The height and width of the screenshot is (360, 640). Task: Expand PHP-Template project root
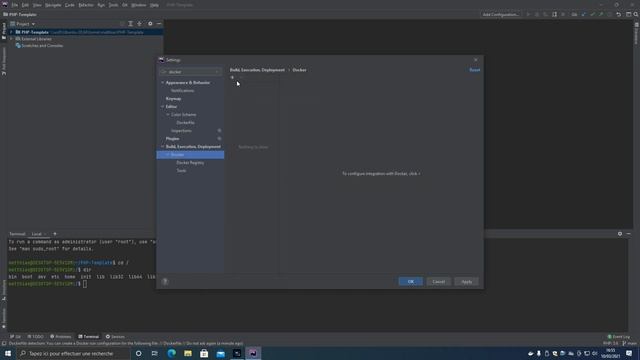click(11, 32)
